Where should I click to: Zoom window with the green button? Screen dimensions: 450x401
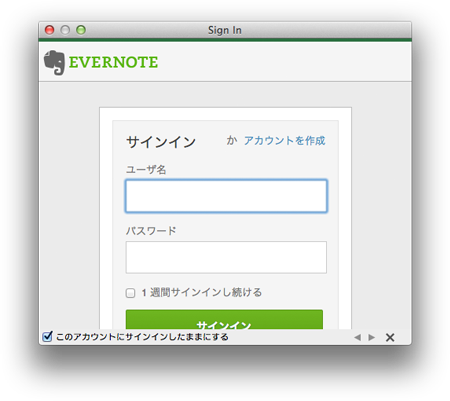(81, 30)
